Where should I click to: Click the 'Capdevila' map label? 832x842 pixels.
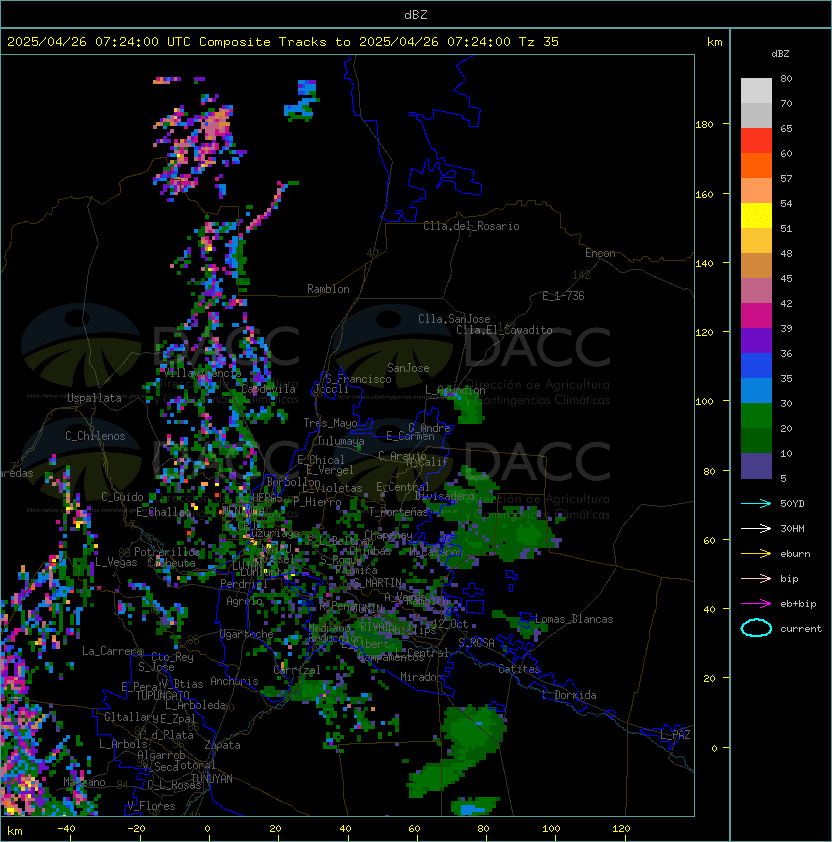click(268, 389)
